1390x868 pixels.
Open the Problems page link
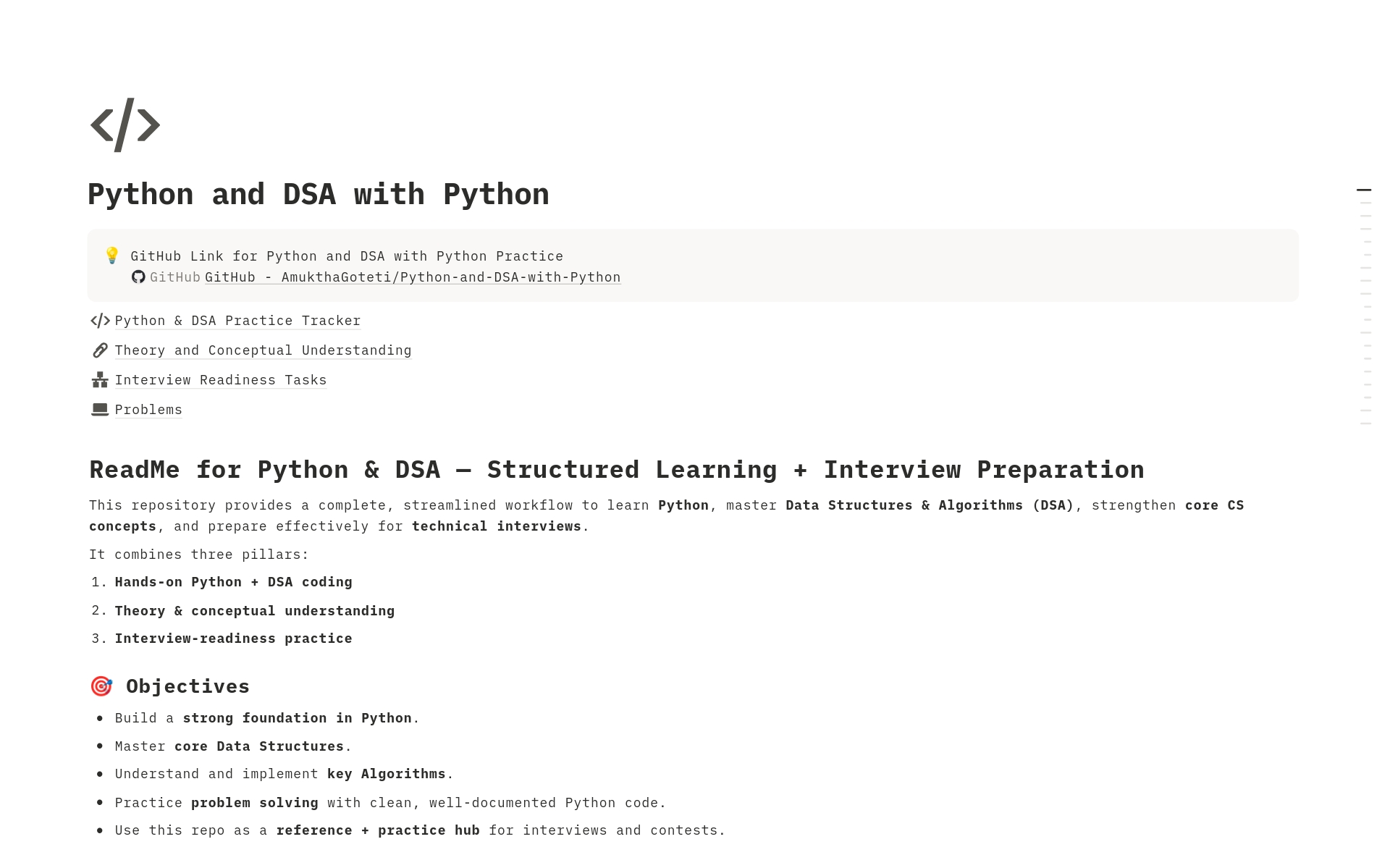click(x=148, y=410)
